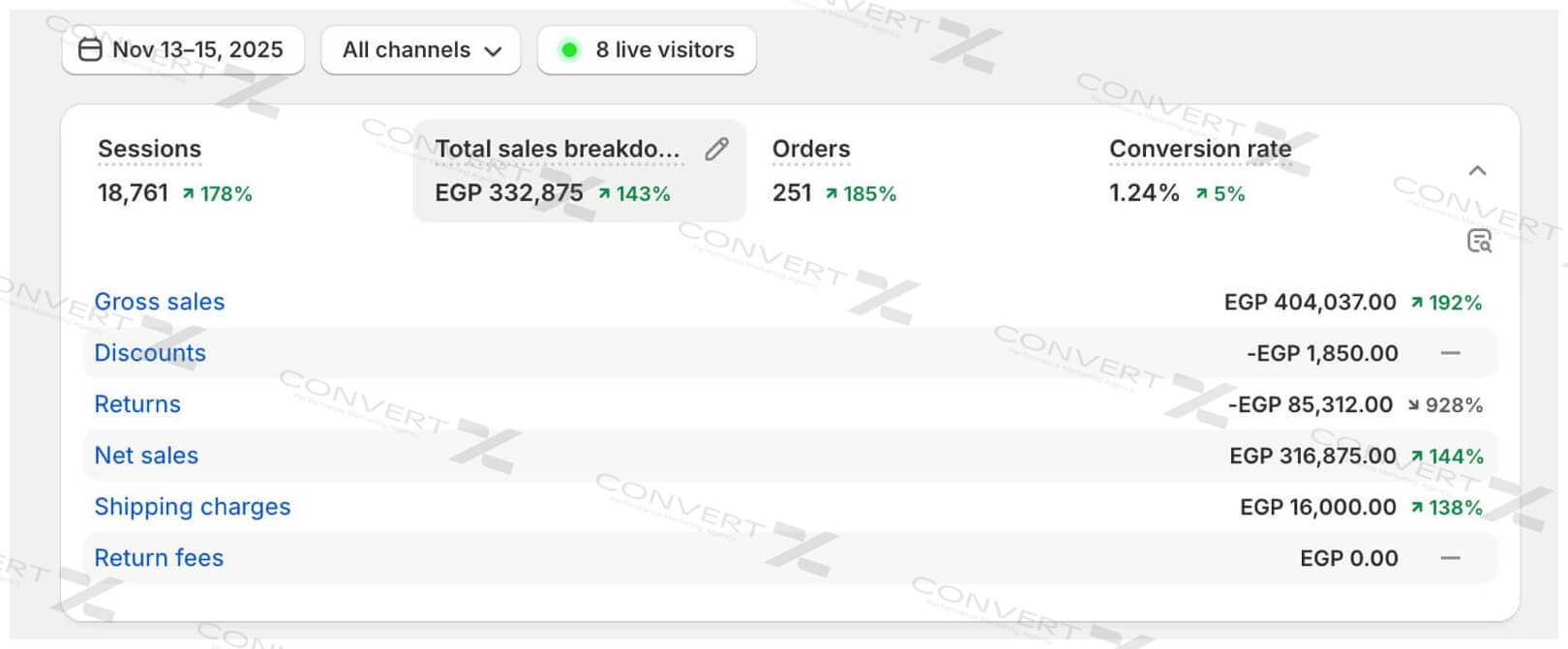Viewport: 1568px width, 649px height.
Task: Select the Conversion rate metric tab
Action: [x=1200, y=149]
